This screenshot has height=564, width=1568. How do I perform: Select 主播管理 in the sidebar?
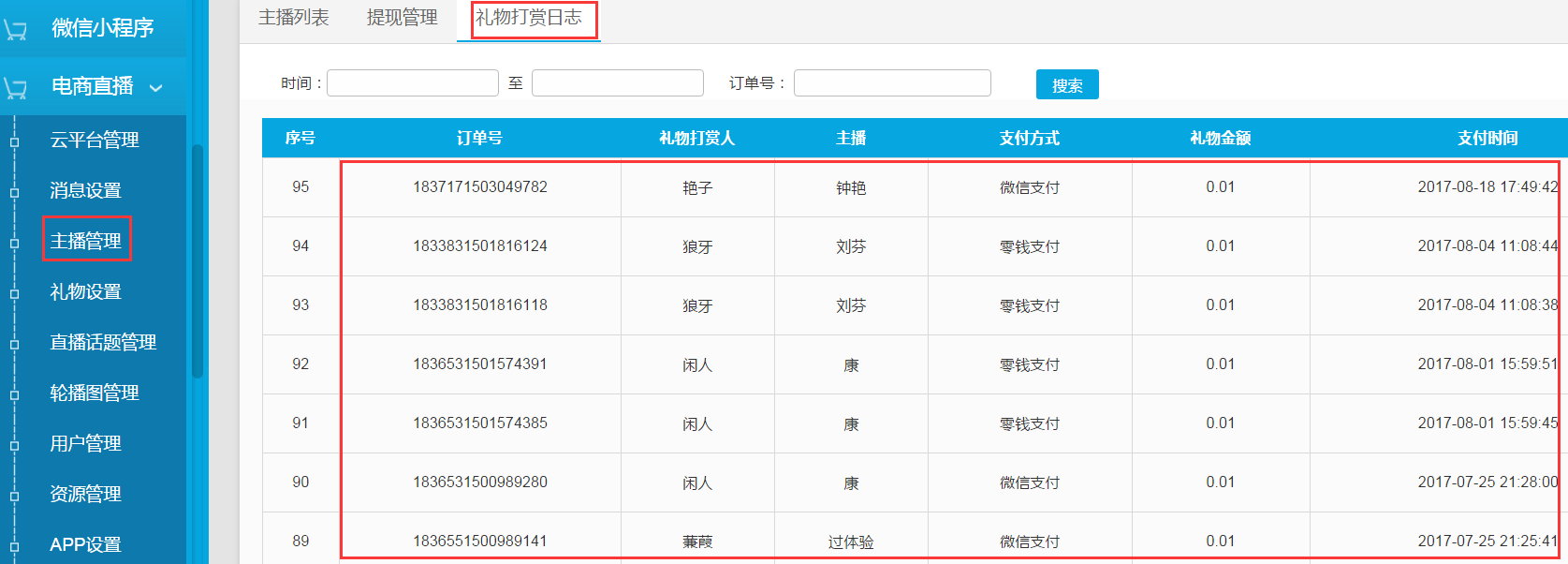[85, 242]
